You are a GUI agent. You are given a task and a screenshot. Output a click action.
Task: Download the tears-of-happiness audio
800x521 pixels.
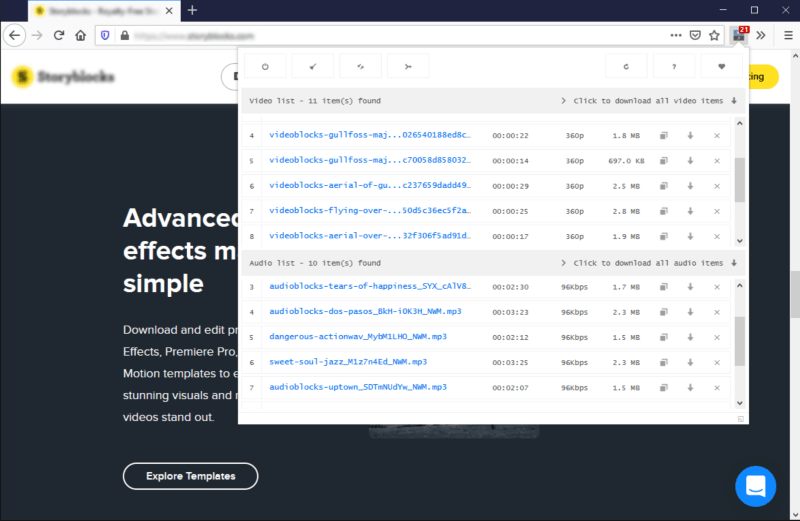pyautogui.click(x=690, y=287)
